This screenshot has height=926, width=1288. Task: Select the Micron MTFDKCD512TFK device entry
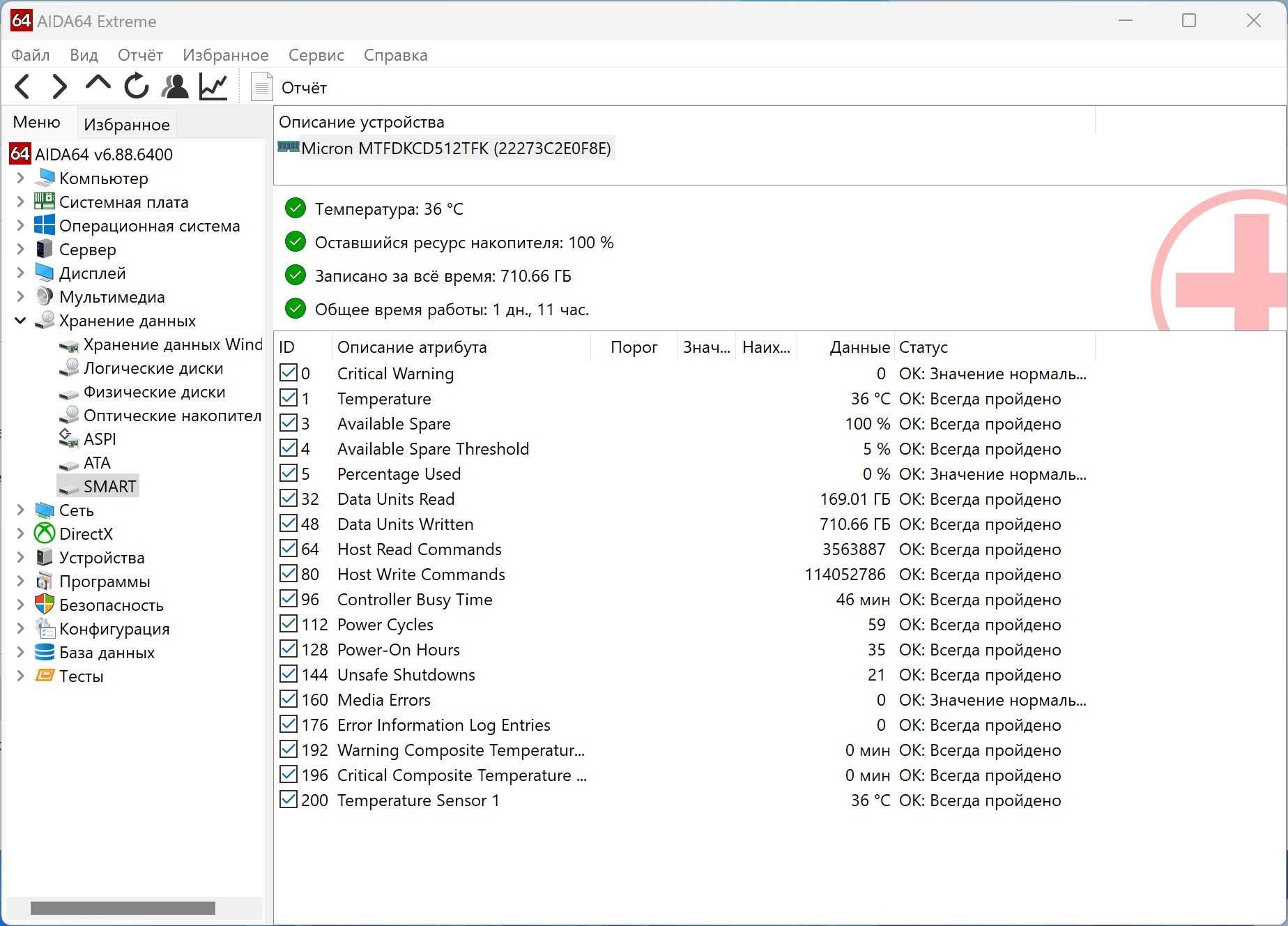[456, 148]
